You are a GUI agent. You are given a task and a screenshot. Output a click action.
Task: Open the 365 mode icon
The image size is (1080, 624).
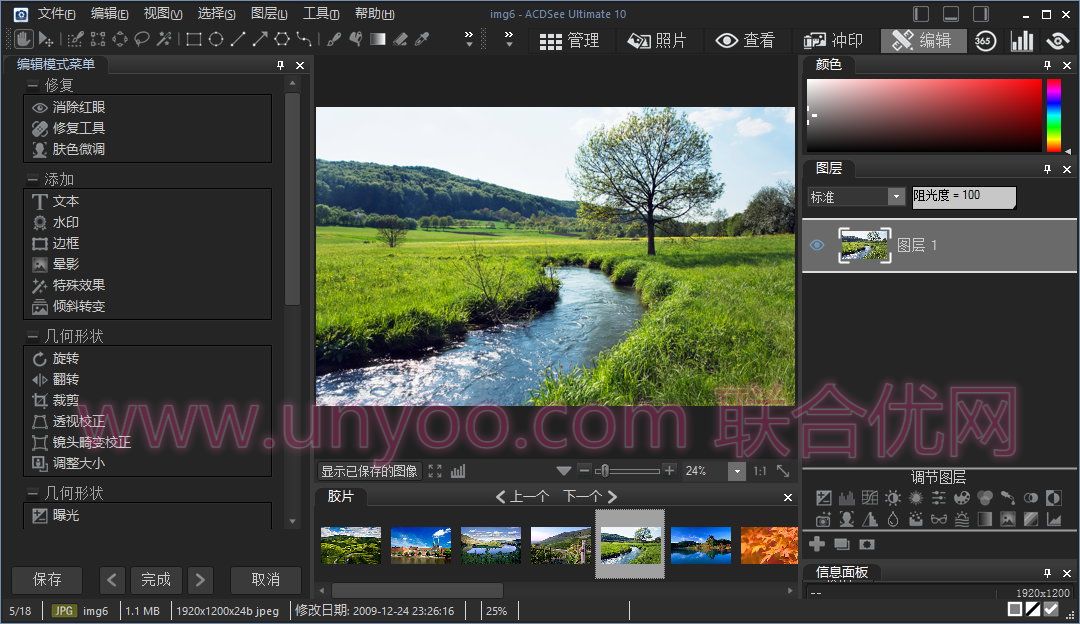tap(985, 41)
